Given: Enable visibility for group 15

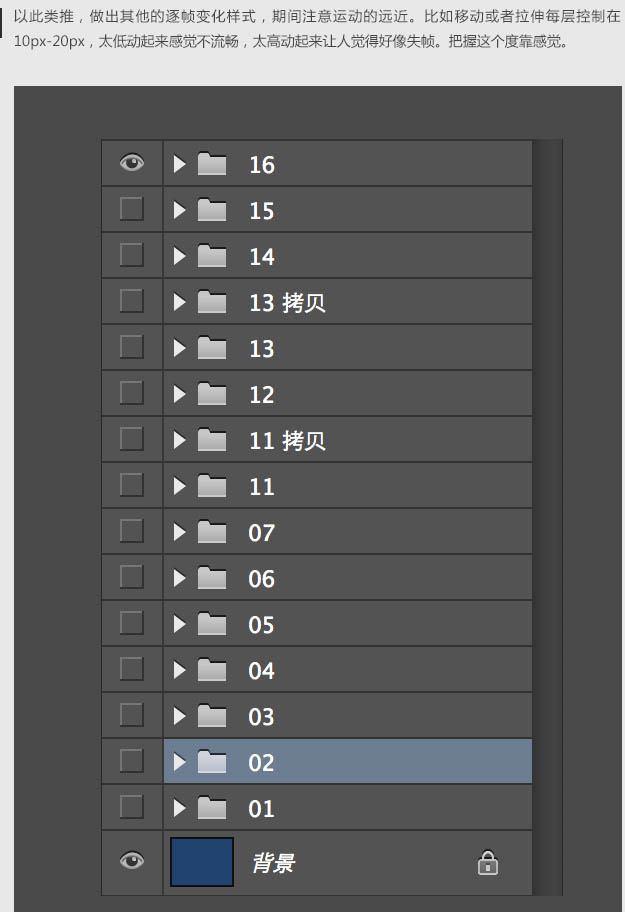Looking at the screenshot, I should pos(132,210).
